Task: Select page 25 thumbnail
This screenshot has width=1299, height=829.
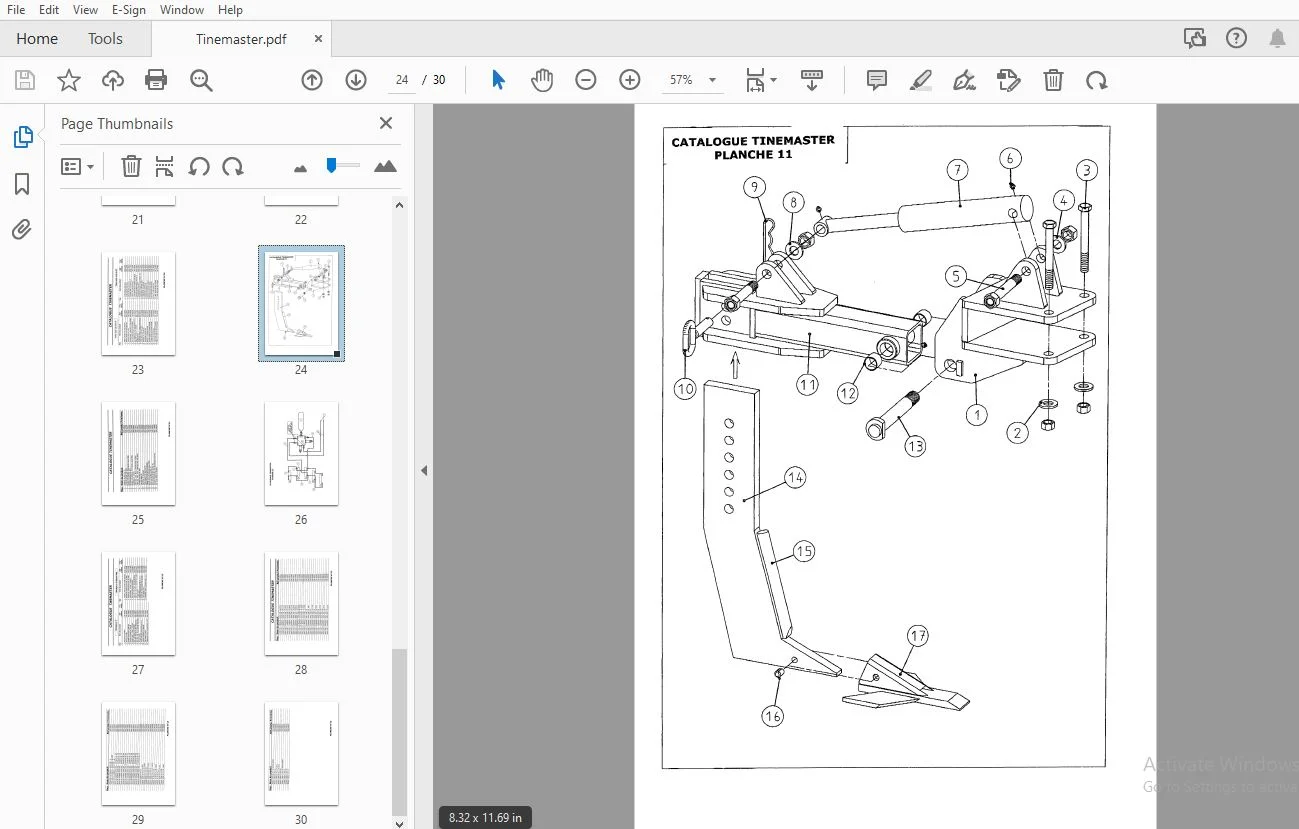Action: point(138,454)
